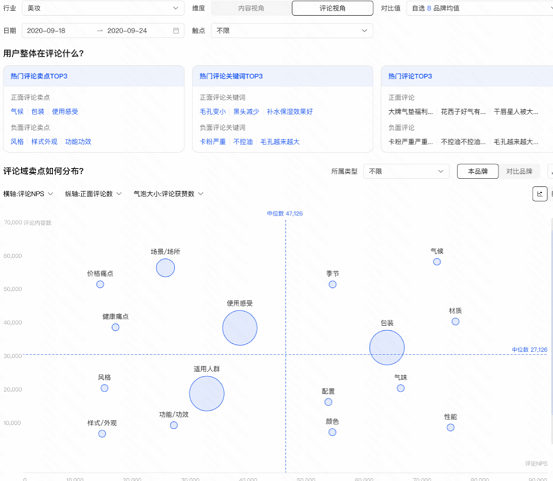The width and height of the screenshot is (553, 481).
Task: Click the 颜色 bubble
Action: click(x=332, y=432)
